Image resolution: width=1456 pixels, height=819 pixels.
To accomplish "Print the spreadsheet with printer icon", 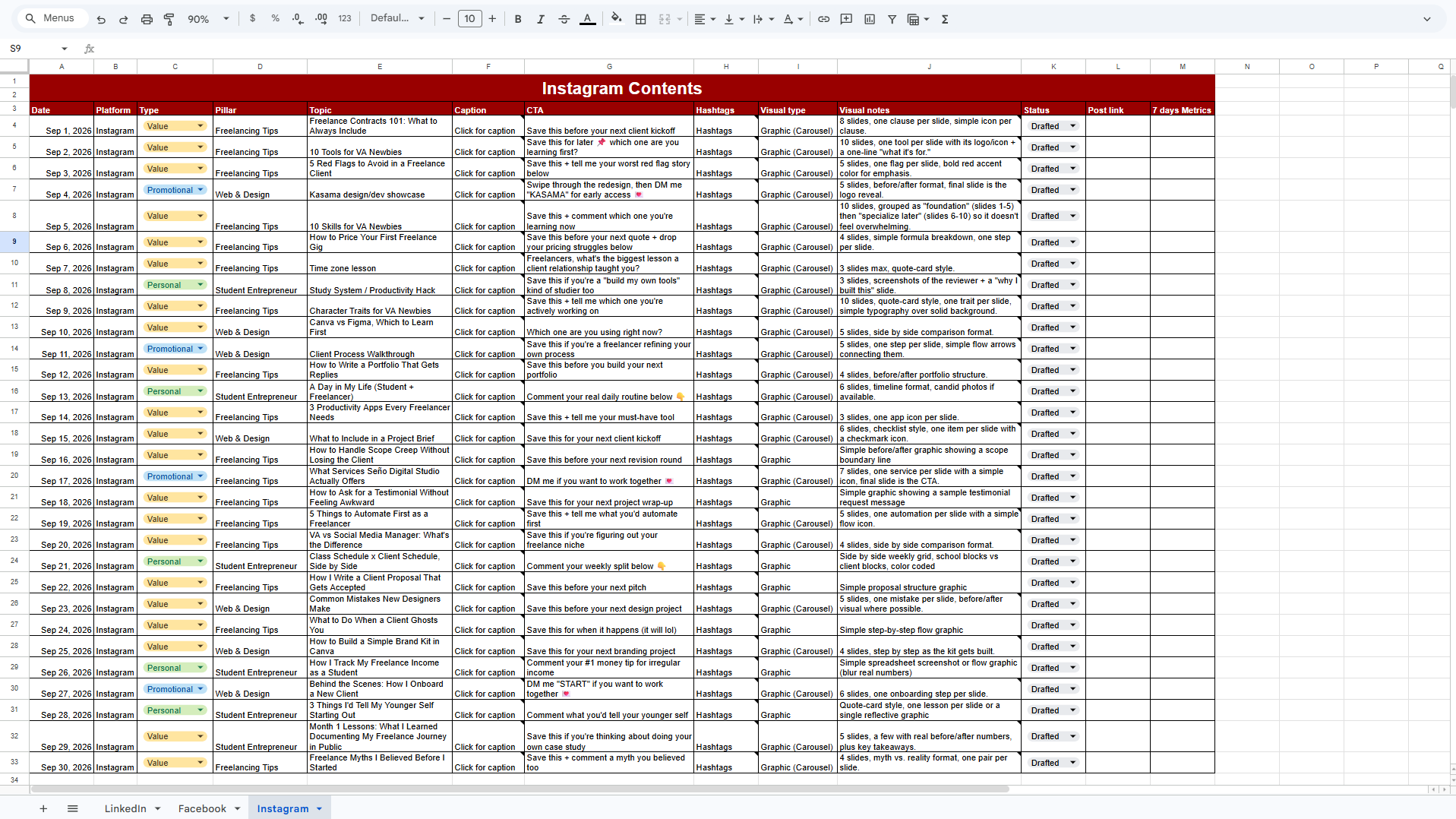I will pos(147,19).
